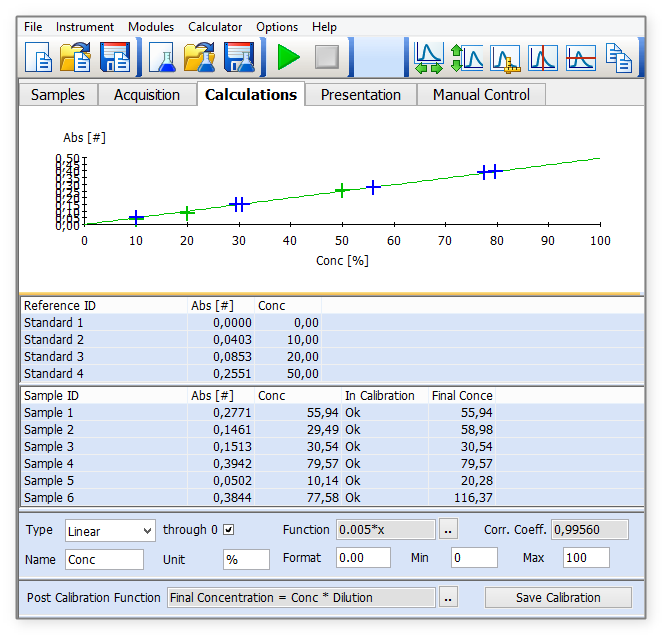Open Post Calibration Function ellipsis button

(x=448, y=597)
